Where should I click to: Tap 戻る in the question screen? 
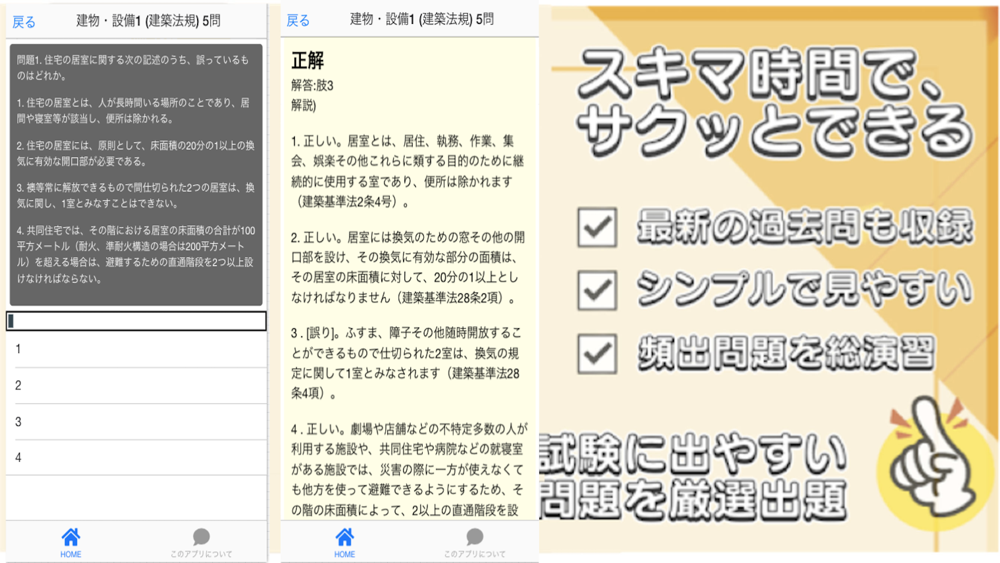coord(24,22)
